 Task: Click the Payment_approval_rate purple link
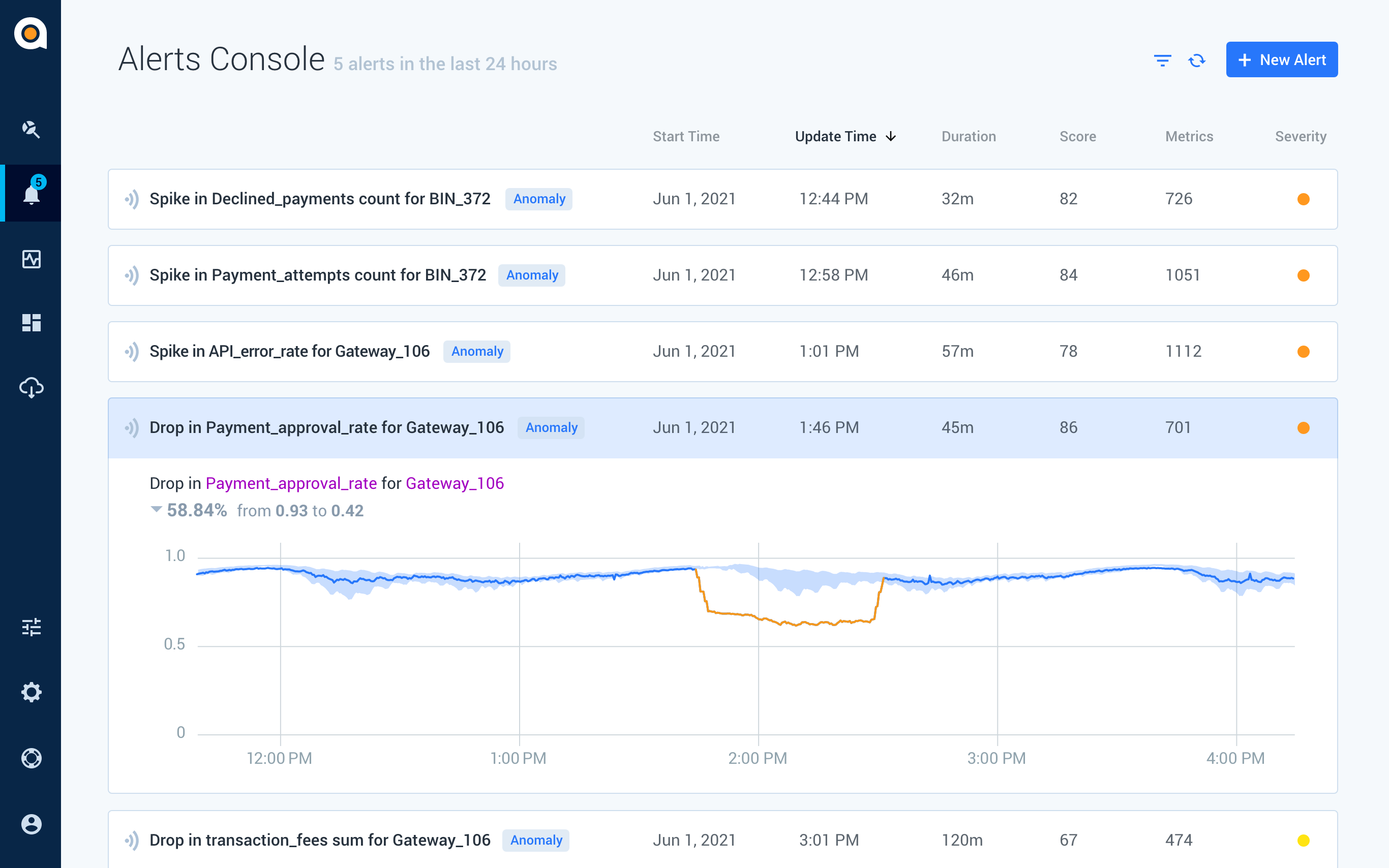pos(291,483)
